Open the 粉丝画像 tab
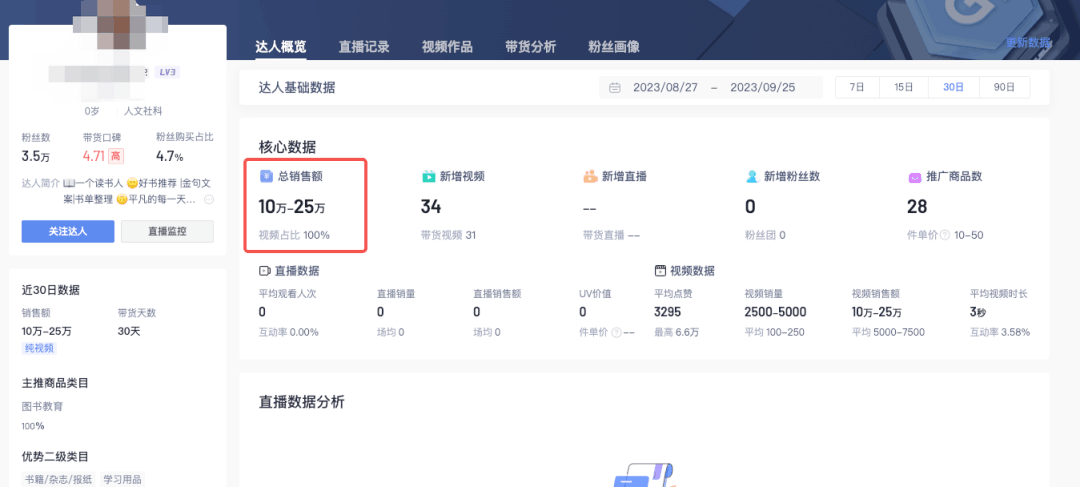The height and width of the screenshot is (487, 1080). (x=614, y=47)
